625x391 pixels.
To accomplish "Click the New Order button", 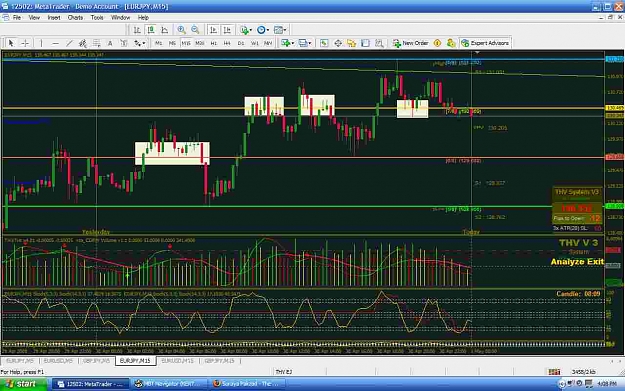I will (410, 43).
